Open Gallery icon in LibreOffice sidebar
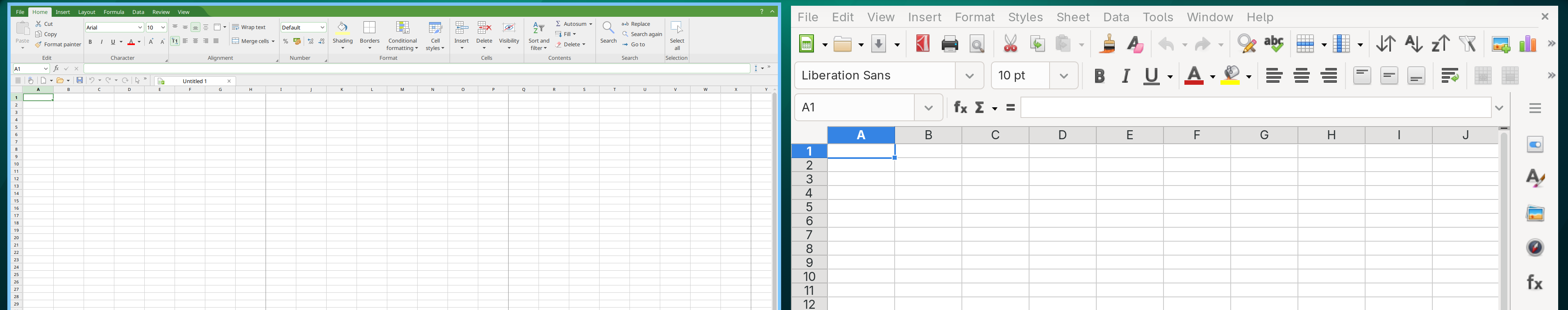The image size is (1568, 310). tap(1535, 213)
